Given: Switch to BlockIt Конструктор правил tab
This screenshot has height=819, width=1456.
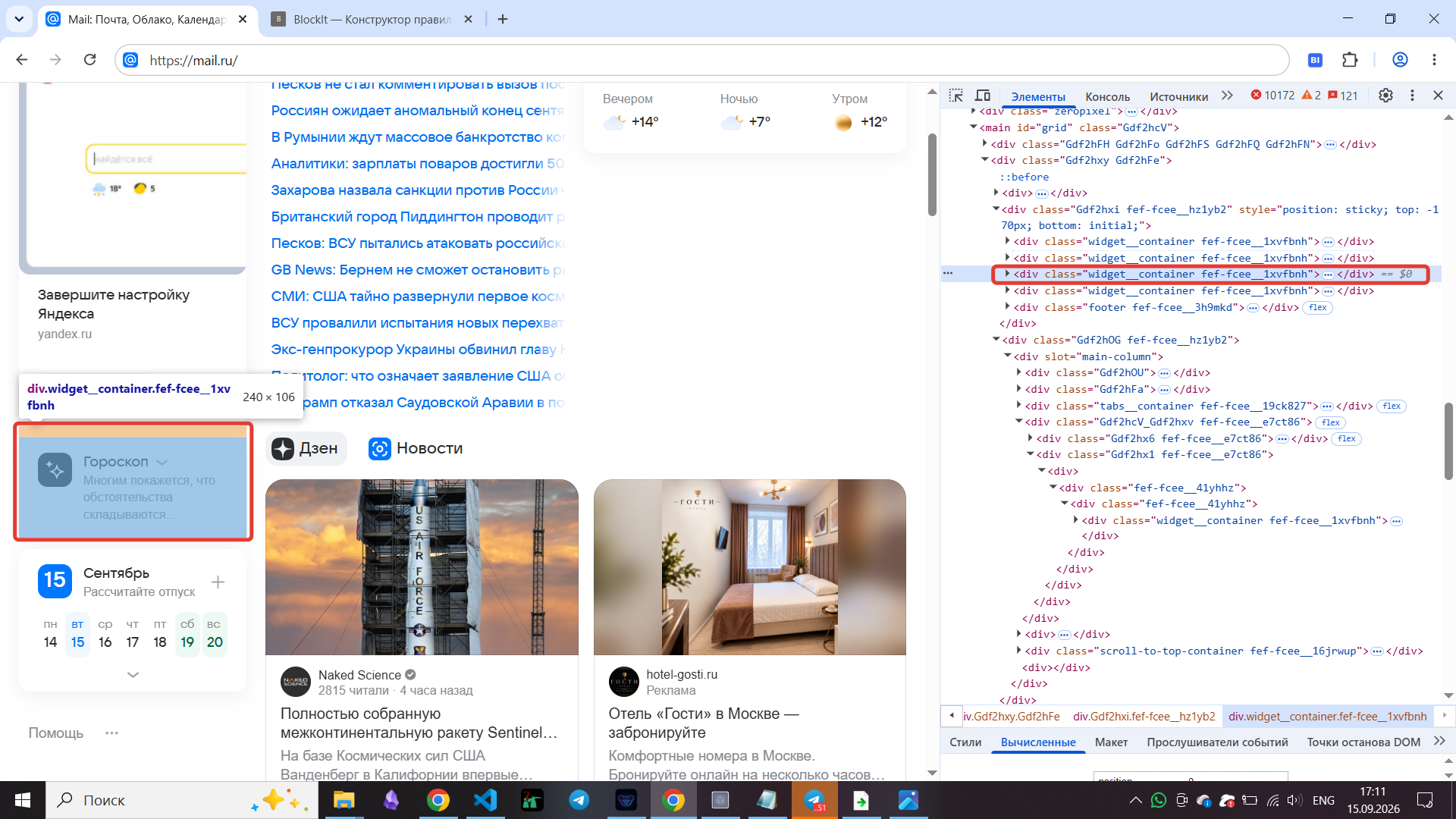Looking at the screenshot, I should click(x=372, y=19).
